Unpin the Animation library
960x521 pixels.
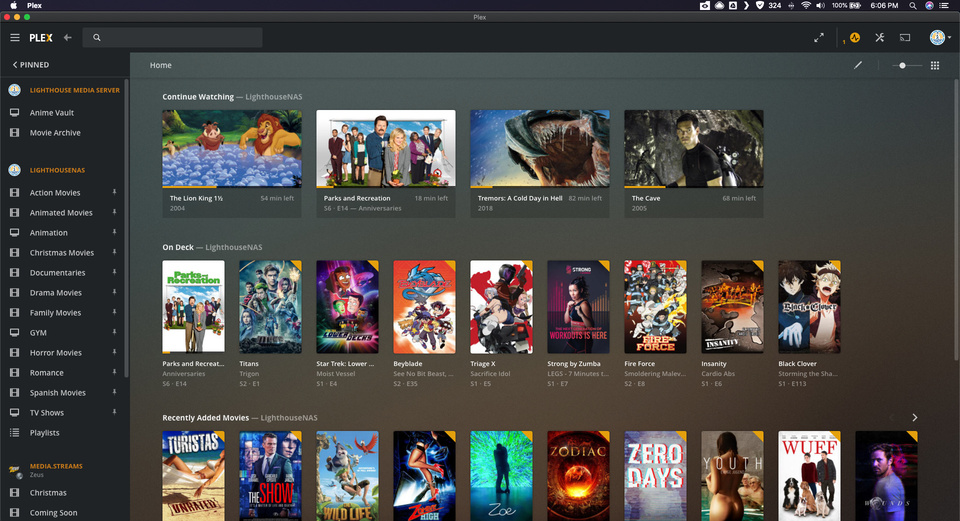coord(114,233)
